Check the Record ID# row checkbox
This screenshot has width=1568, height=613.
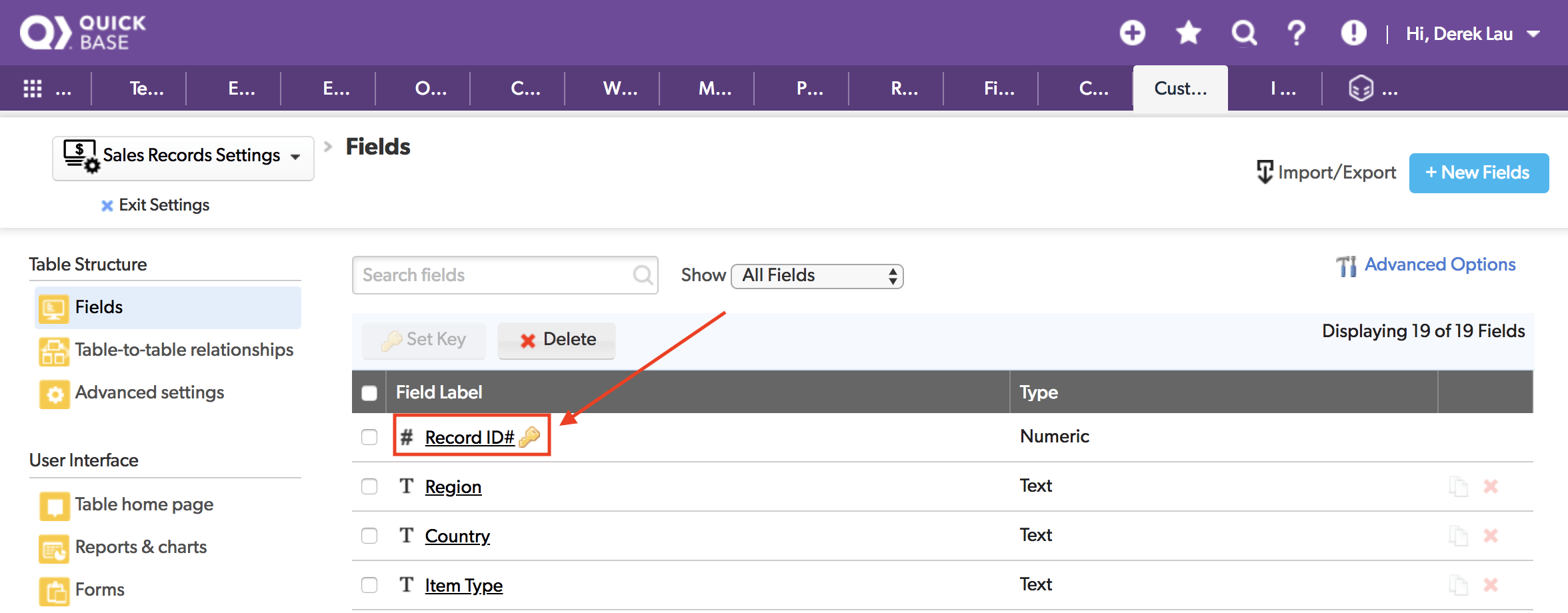click(x=369, y=437)
